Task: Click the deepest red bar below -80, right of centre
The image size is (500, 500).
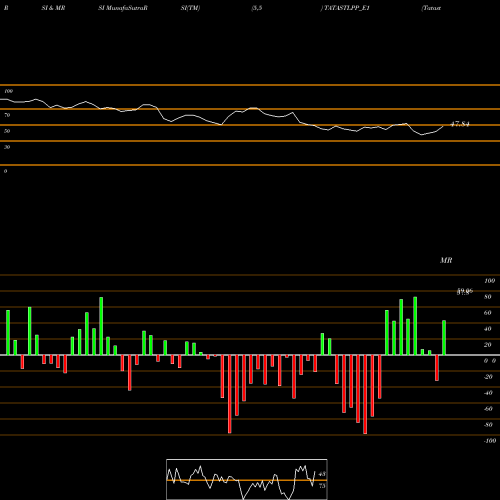Action: 365,394
